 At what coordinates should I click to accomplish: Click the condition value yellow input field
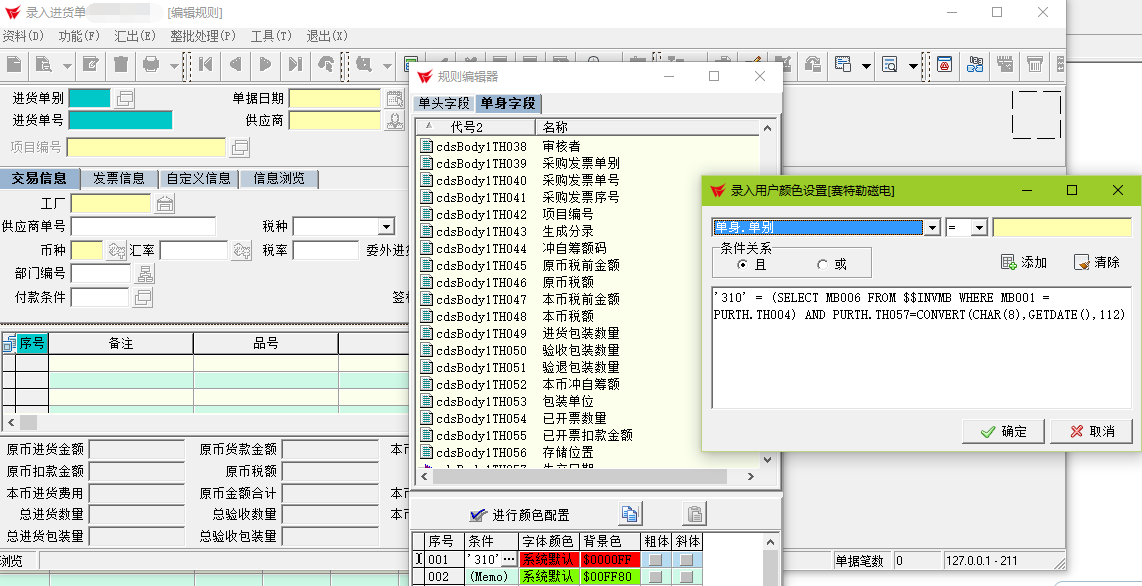1062,228
